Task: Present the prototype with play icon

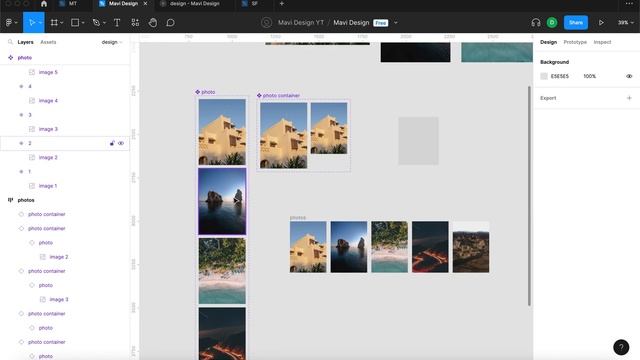Action: tap(601, 23)
